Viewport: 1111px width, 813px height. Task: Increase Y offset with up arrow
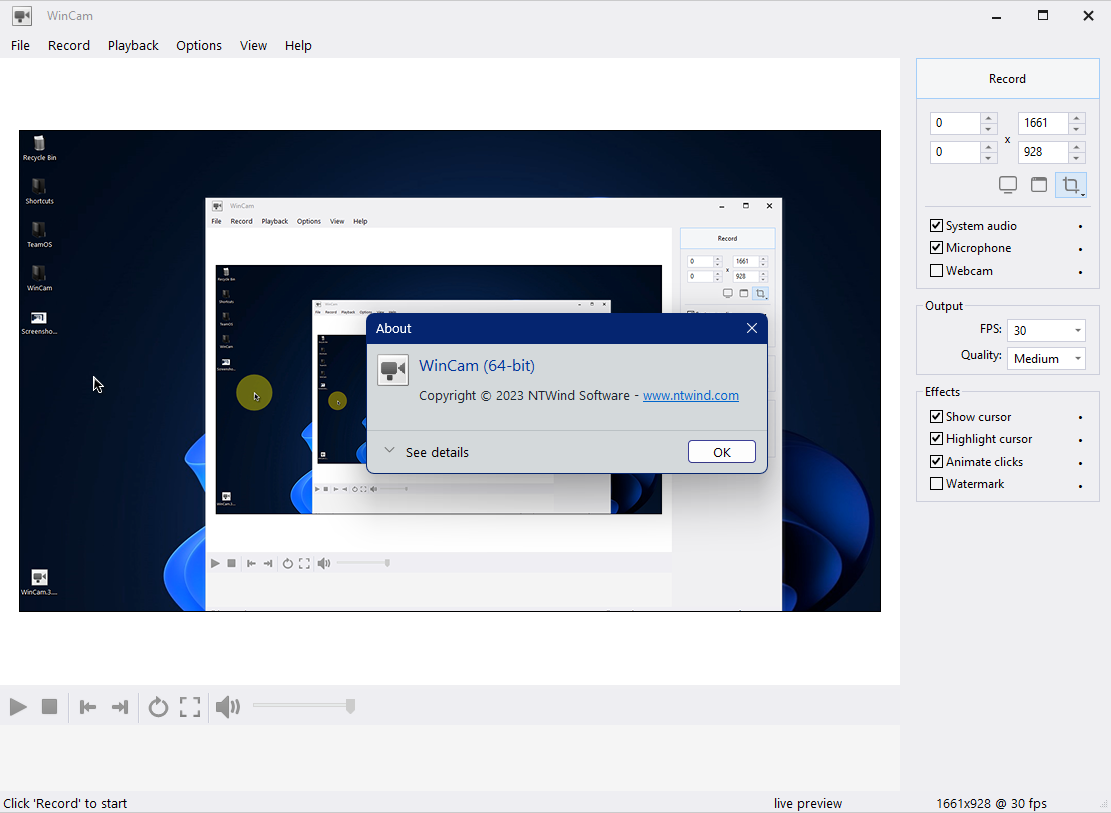[988, 146]
